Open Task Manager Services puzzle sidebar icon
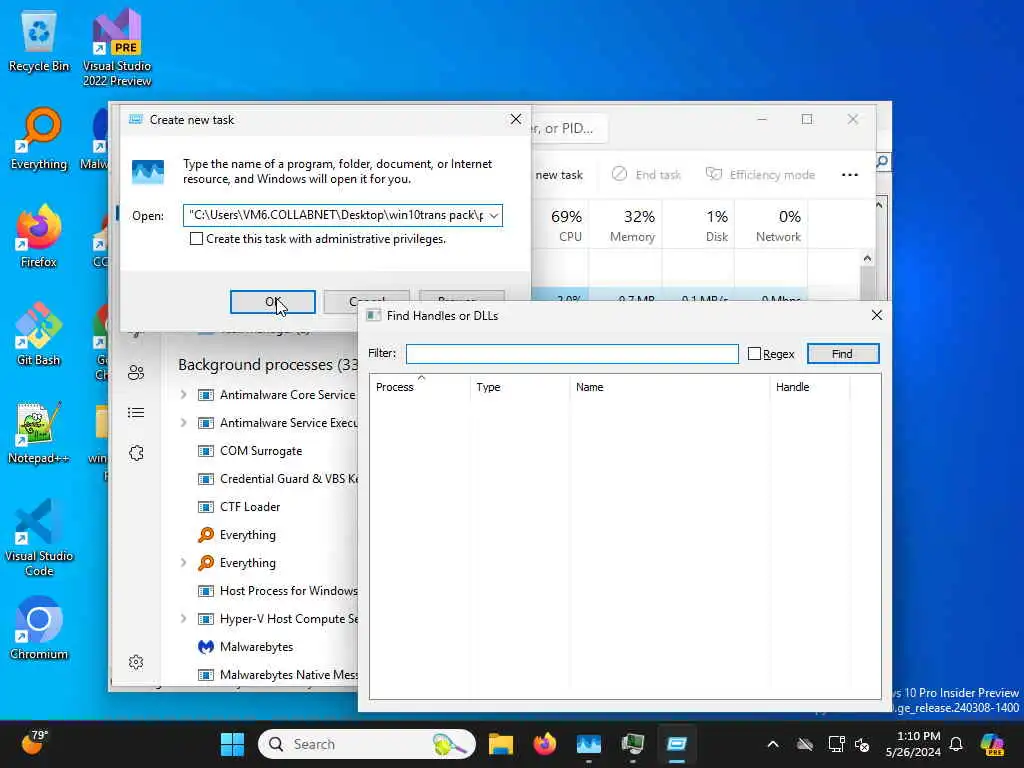The width and height of the screenshot is (1024, 768). coord(136,453)
